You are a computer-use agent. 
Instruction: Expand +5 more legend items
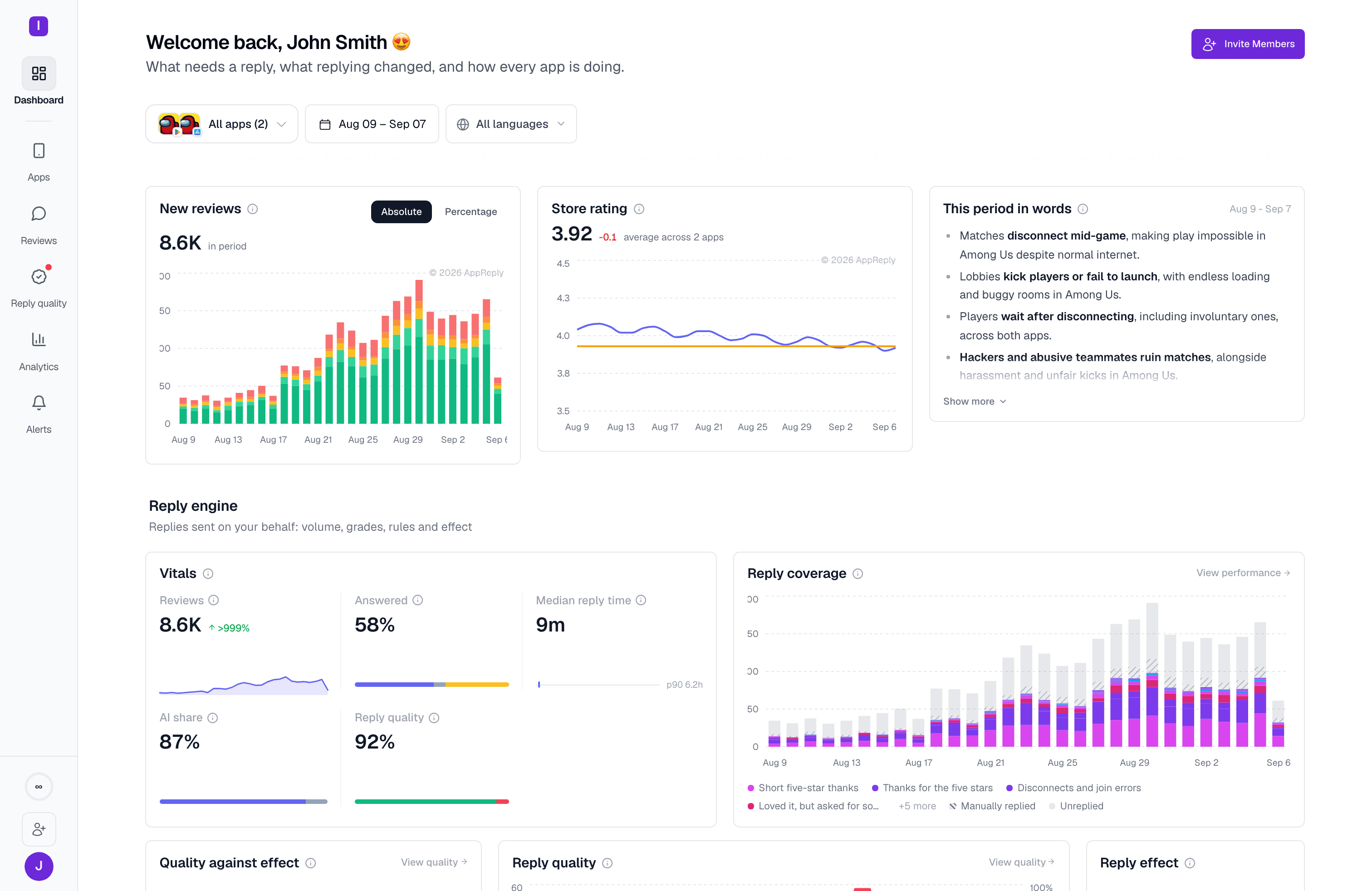click(x=917, y=806)
